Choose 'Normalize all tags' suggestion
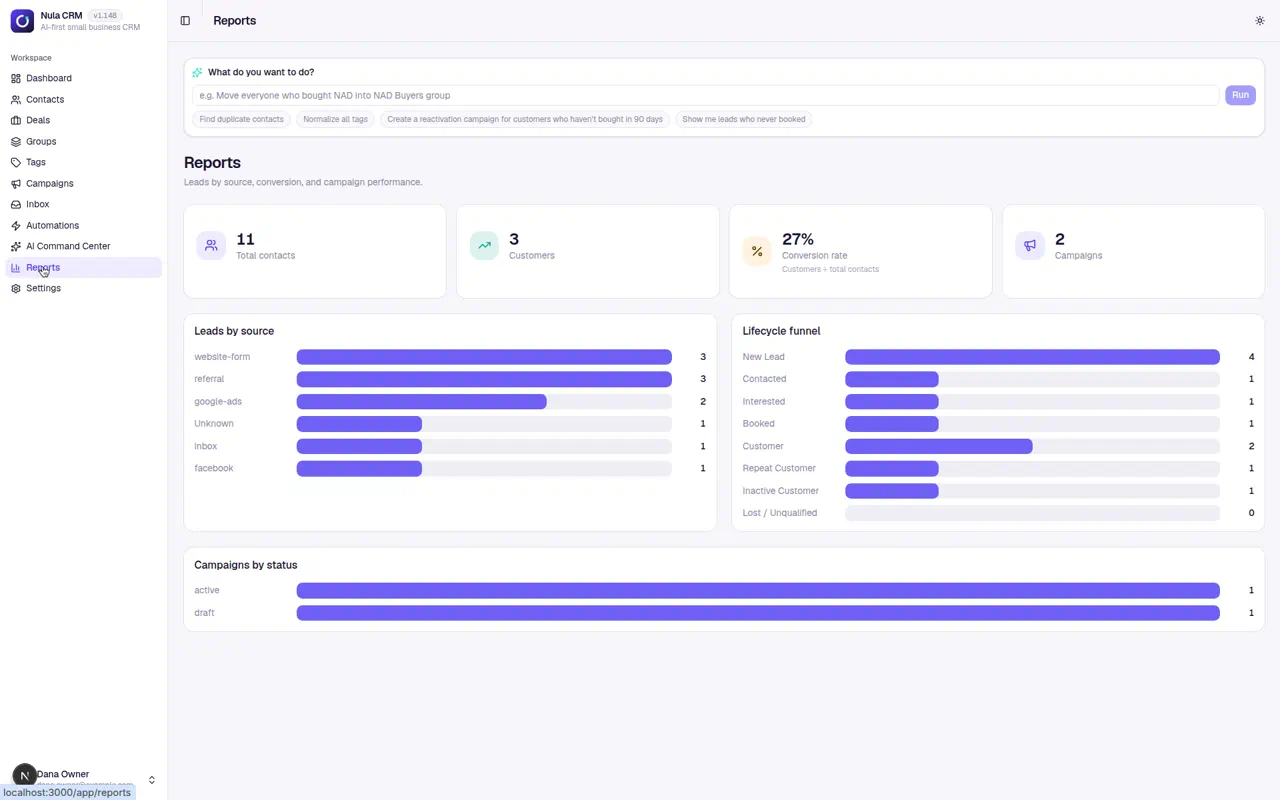 point(335,119)
